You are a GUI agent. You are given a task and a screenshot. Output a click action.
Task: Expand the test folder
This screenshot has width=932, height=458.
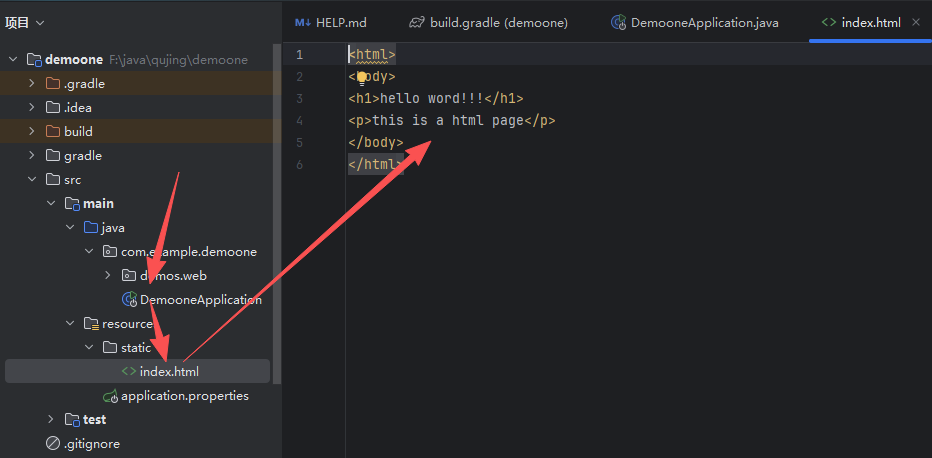pyautogui.click(x=51, y=419)
